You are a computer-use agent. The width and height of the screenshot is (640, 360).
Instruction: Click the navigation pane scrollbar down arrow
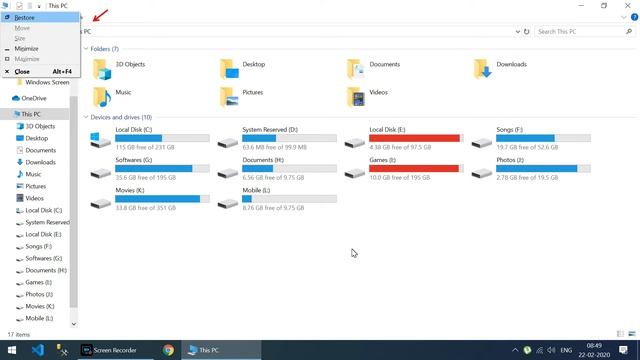(74, 324)
